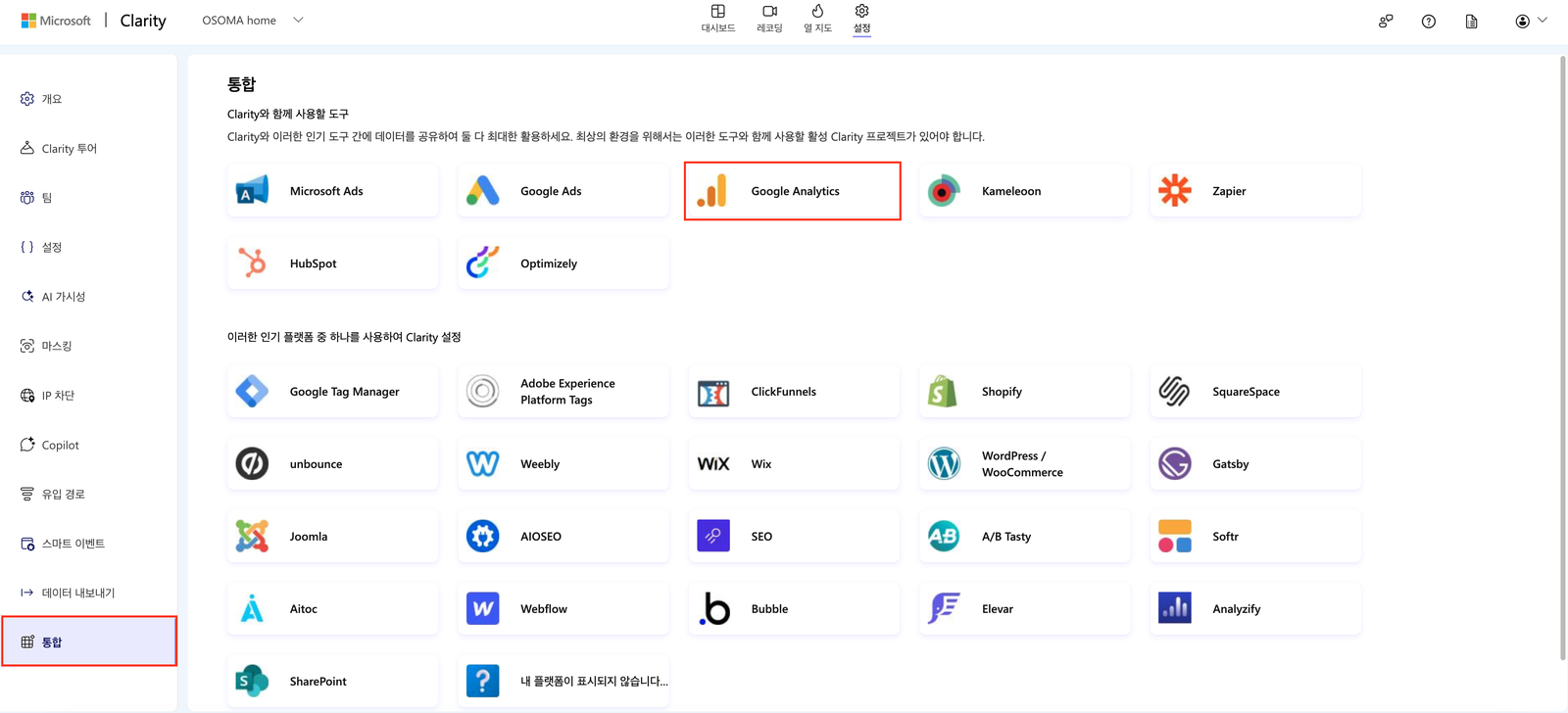Image resolution: width=1568 pixels, height=713 pixels.
Task: Open the Microsoft Ads integration card
Action: [332, 191]
